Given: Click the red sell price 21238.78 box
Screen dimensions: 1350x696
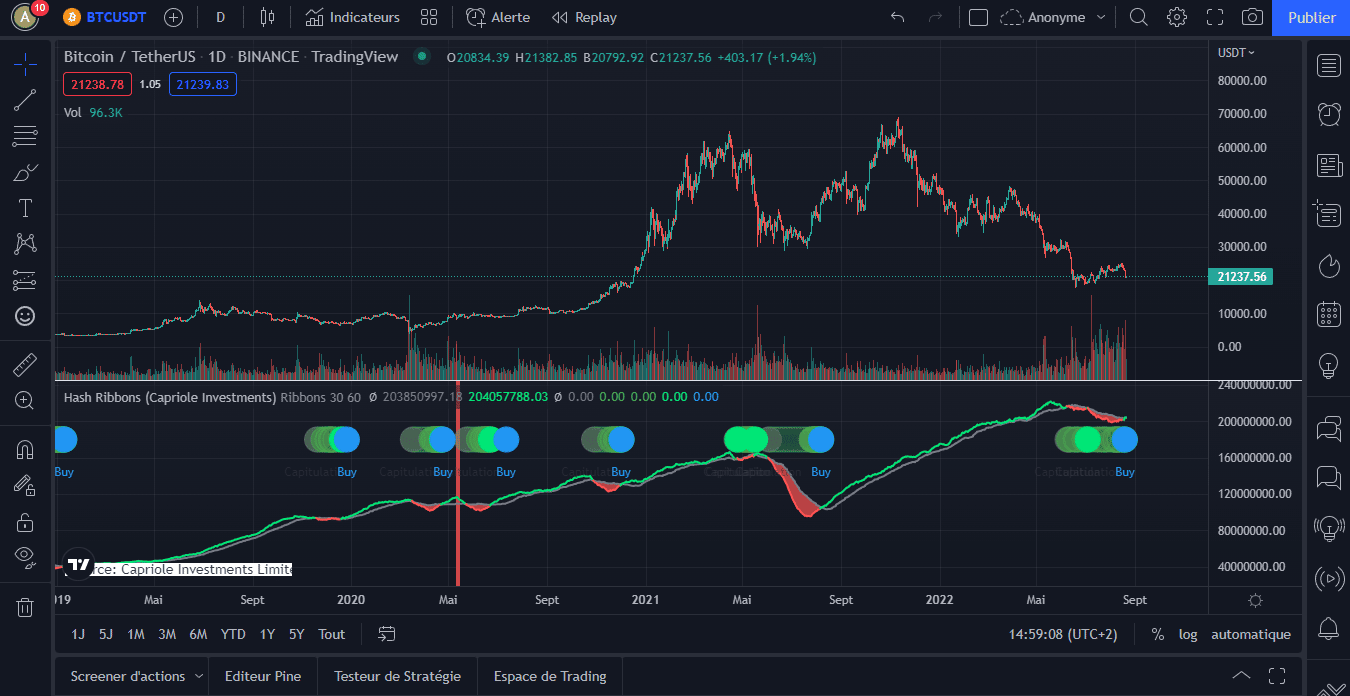Looking at the screenshot, I should (97, 84).
